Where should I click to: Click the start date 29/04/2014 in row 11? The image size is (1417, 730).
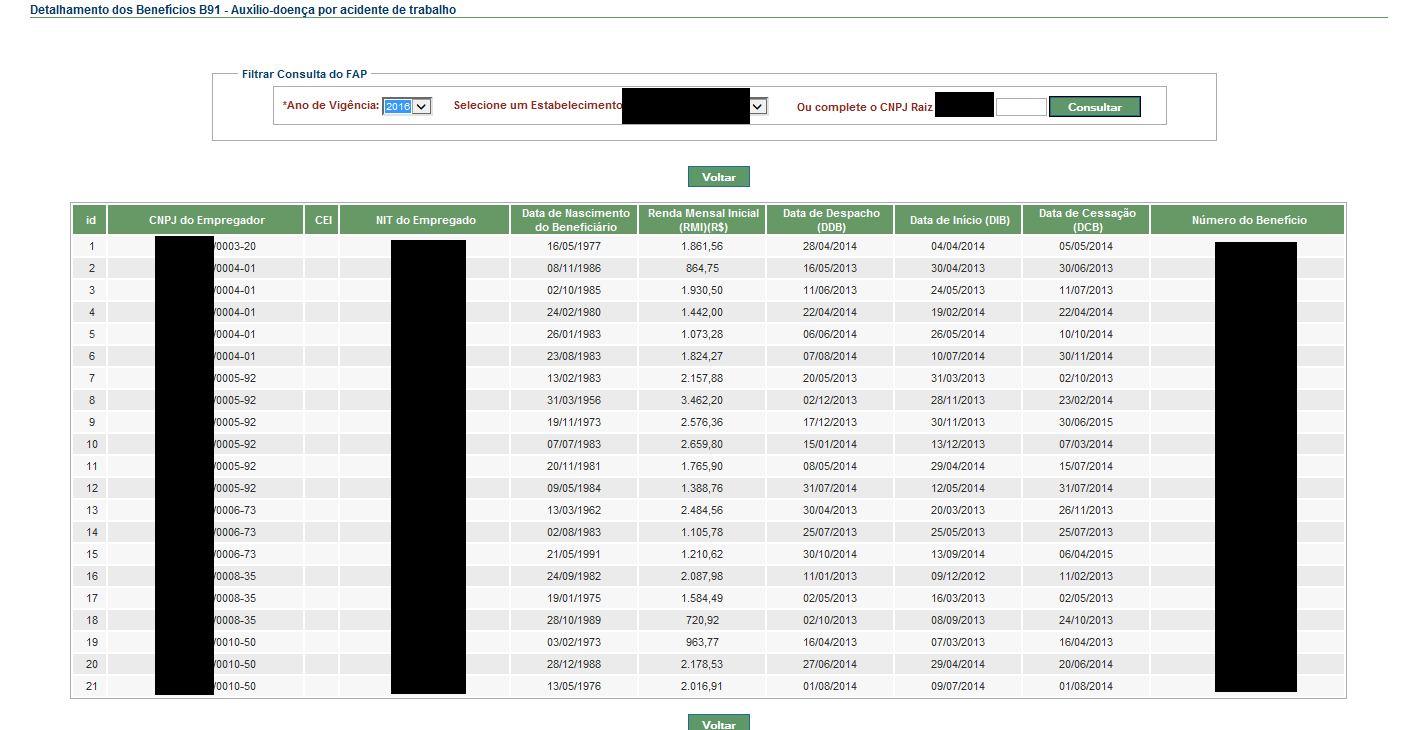[958, 466]
